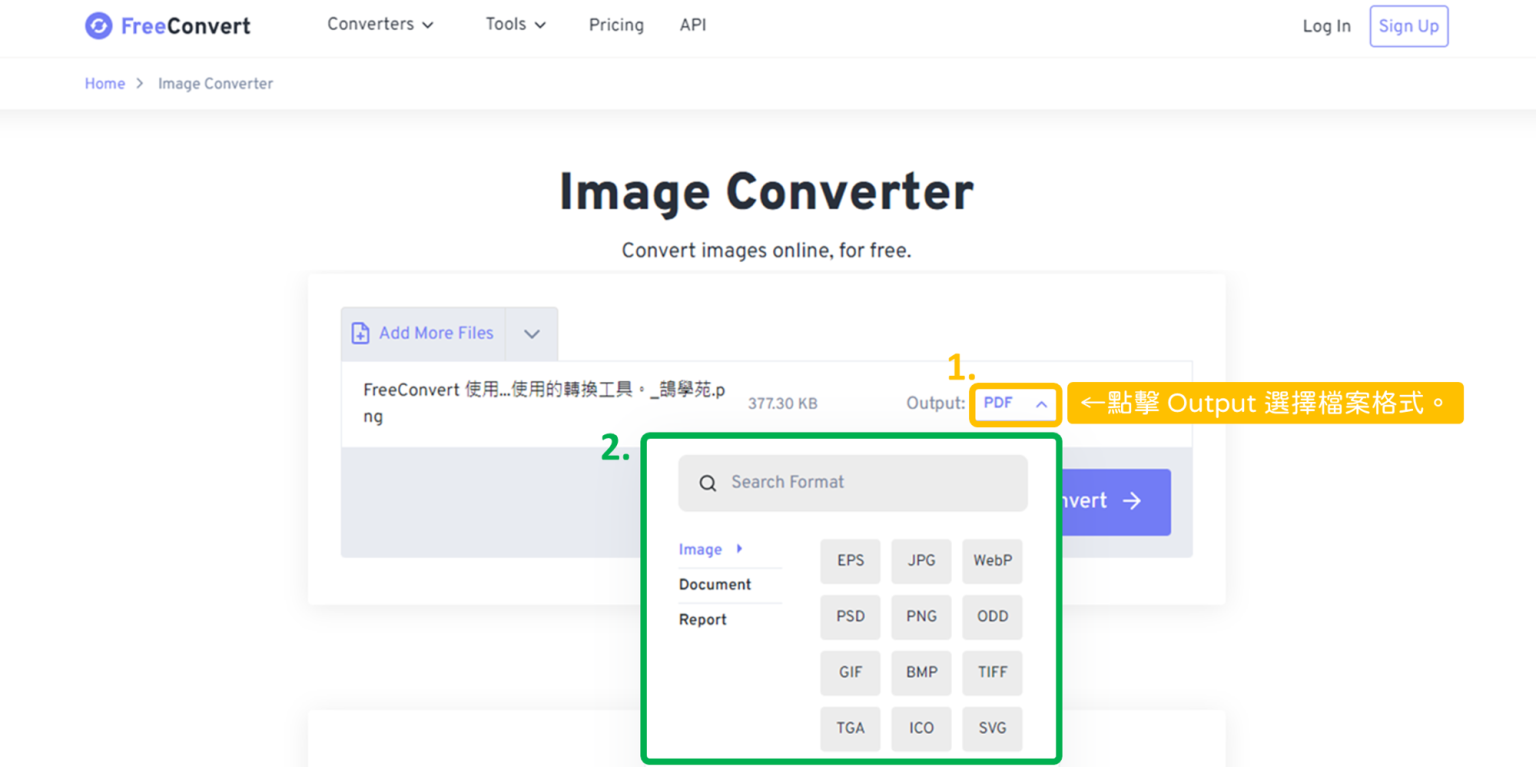Click the Add More Files file icon
The image size is (1536, 767).
pyautogui.click(x=360, y=333)
